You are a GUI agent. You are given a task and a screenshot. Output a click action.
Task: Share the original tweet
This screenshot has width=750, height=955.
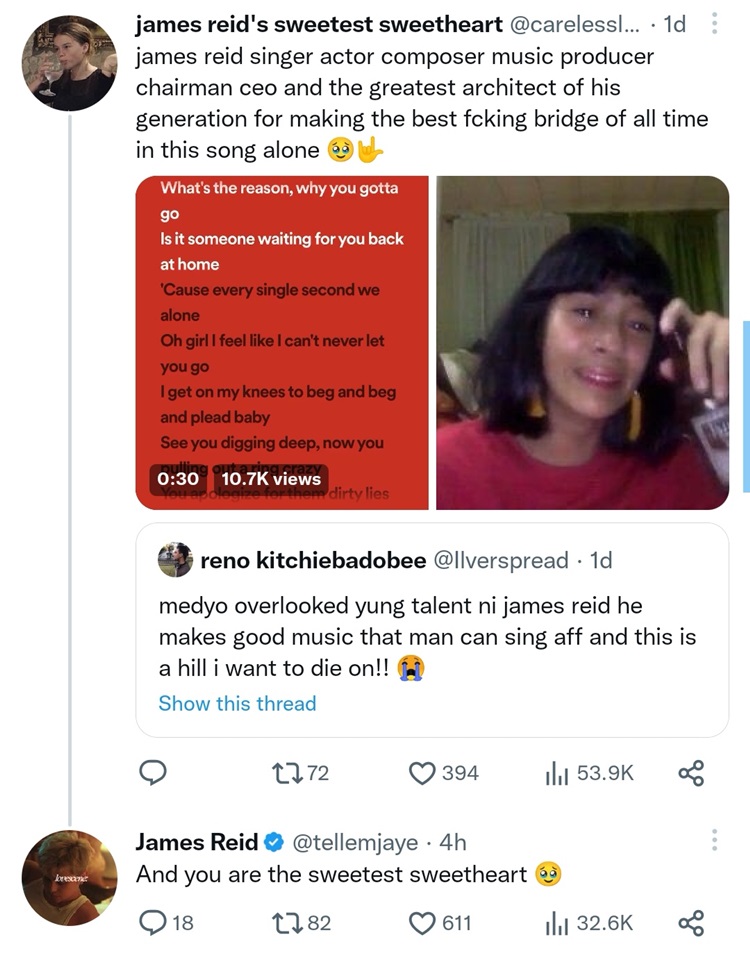691,772
